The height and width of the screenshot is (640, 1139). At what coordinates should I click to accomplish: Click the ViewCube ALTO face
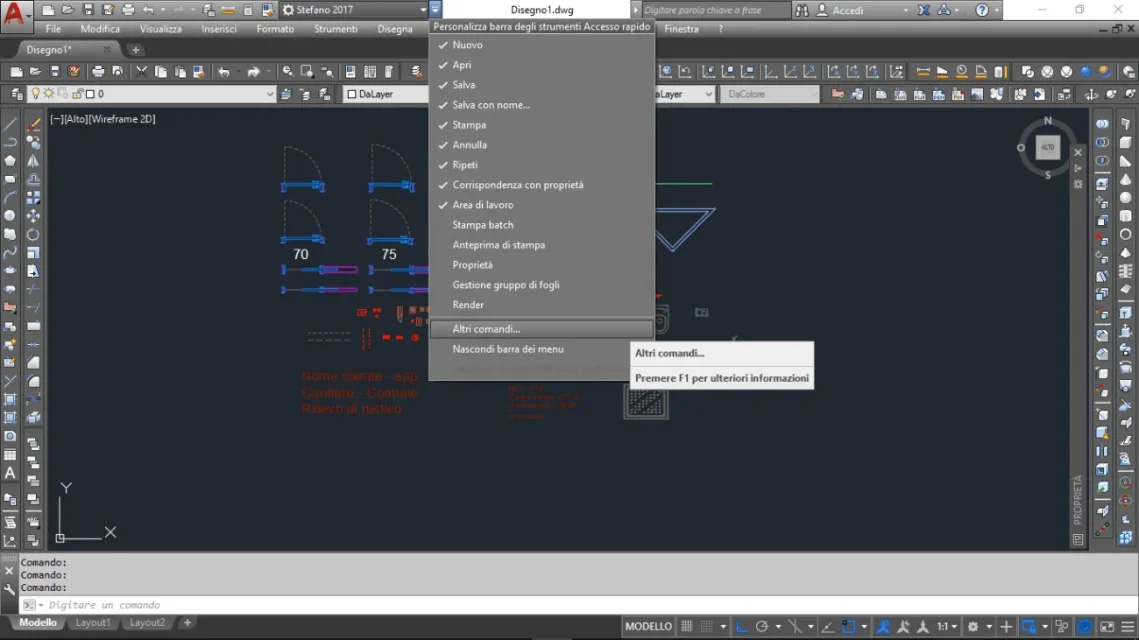[1047, 147]
